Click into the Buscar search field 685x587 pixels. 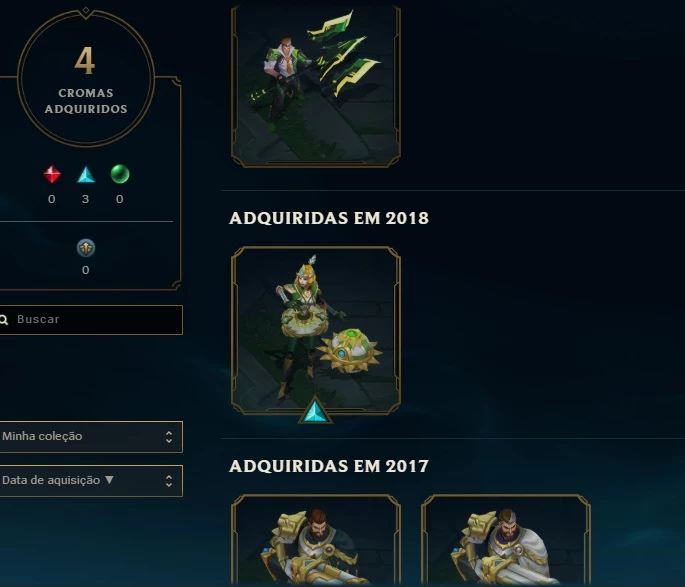click(91, 320)
